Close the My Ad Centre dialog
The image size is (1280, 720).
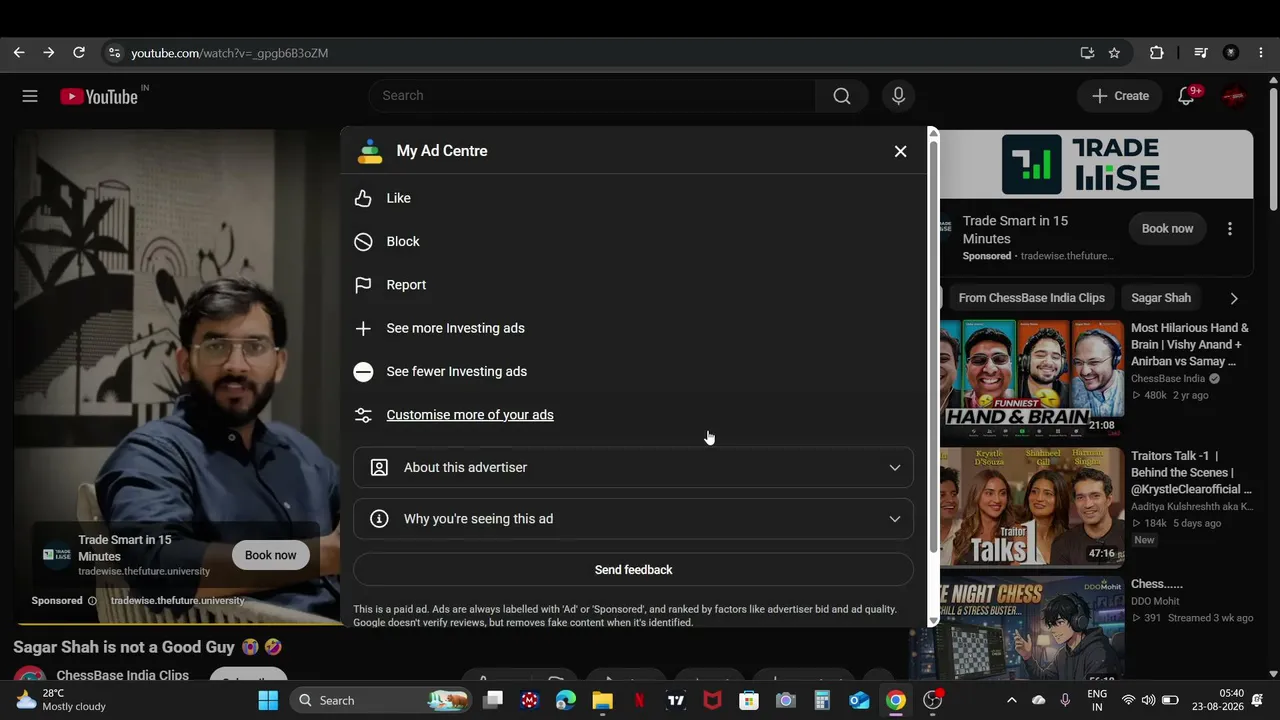(x=900, y=151)
